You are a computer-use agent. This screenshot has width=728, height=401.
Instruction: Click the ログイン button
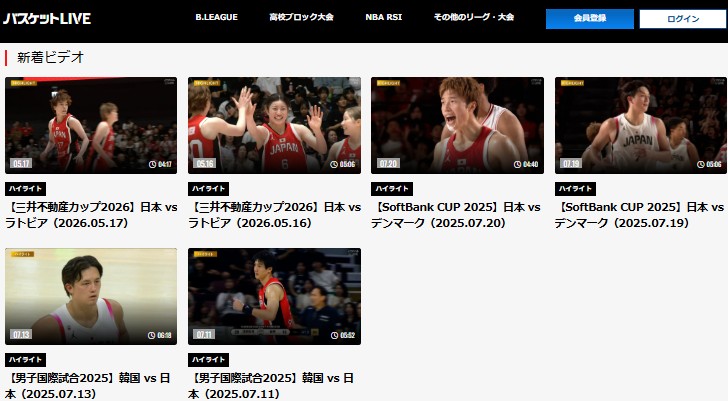pyautogui.click(x=683, y=19)
